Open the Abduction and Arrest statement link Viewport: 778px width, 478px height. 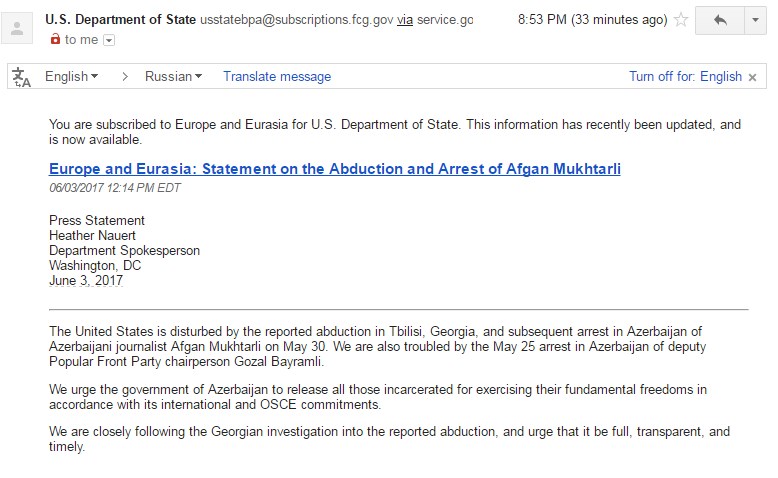tap(334, 169)
